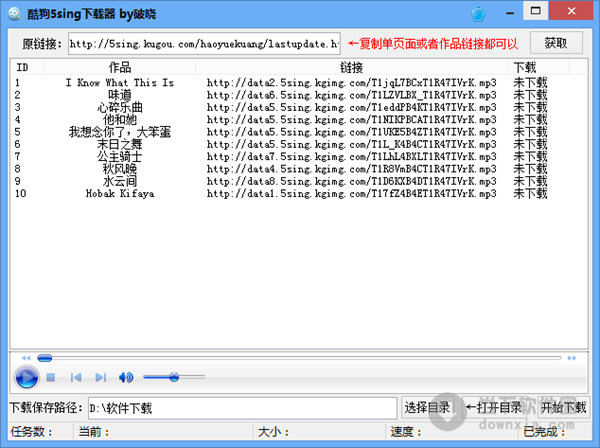Click the 未下载 status in row 1
Screen dimensions: 600x448
530,83
